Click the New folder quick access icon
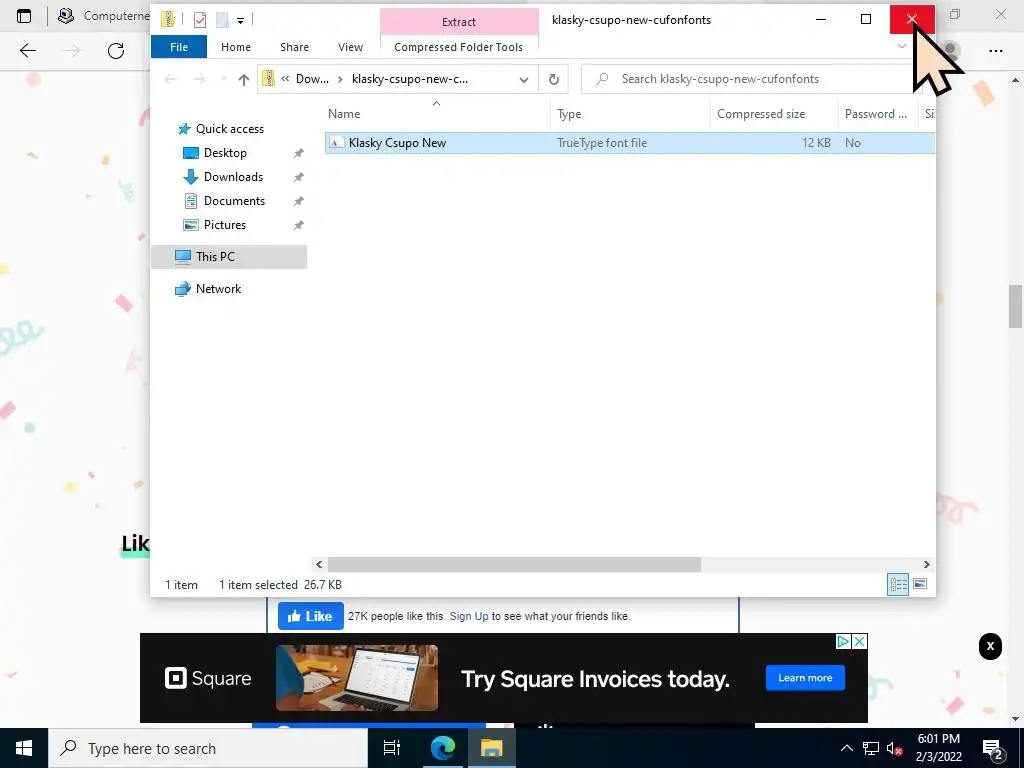Screen dimensions: 1024x768 [x=222, y=20]
